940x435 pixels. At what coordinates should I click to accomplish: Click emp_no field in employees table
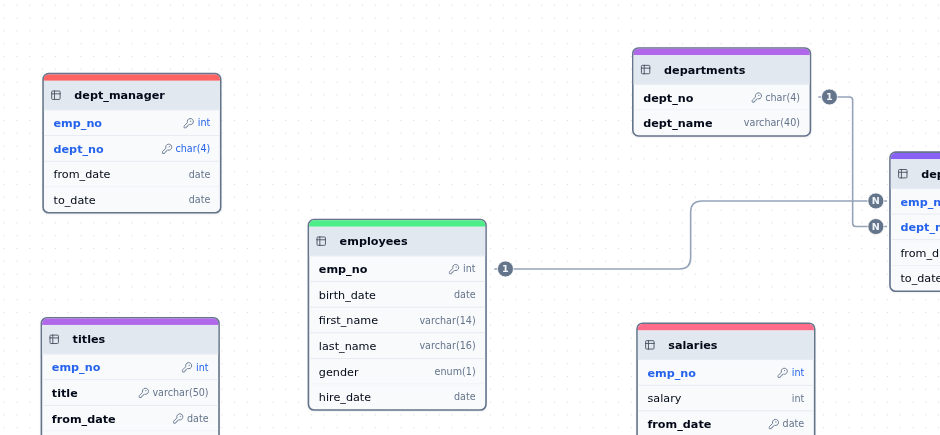click(x=397, y=269)
